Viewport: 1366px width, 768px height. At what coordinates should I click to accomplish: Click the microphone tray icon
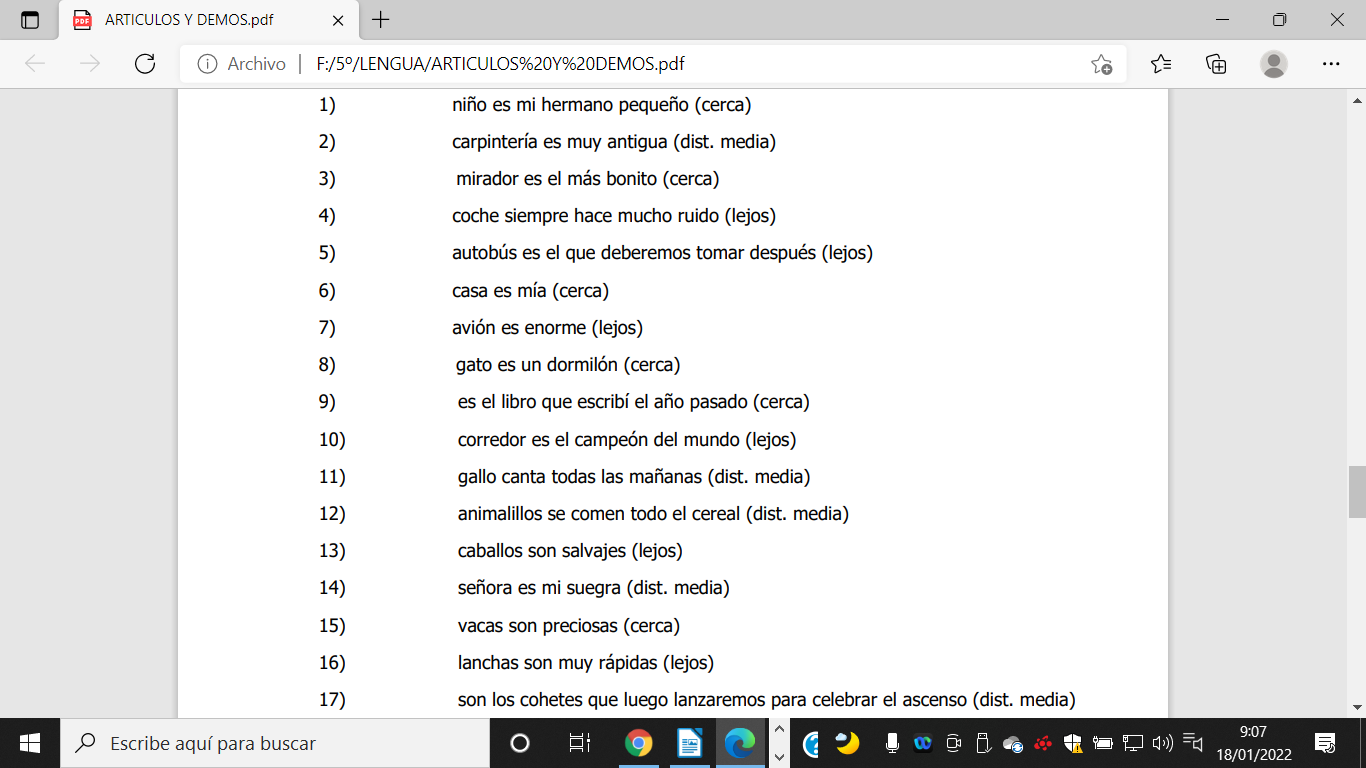tap(892, 743)
